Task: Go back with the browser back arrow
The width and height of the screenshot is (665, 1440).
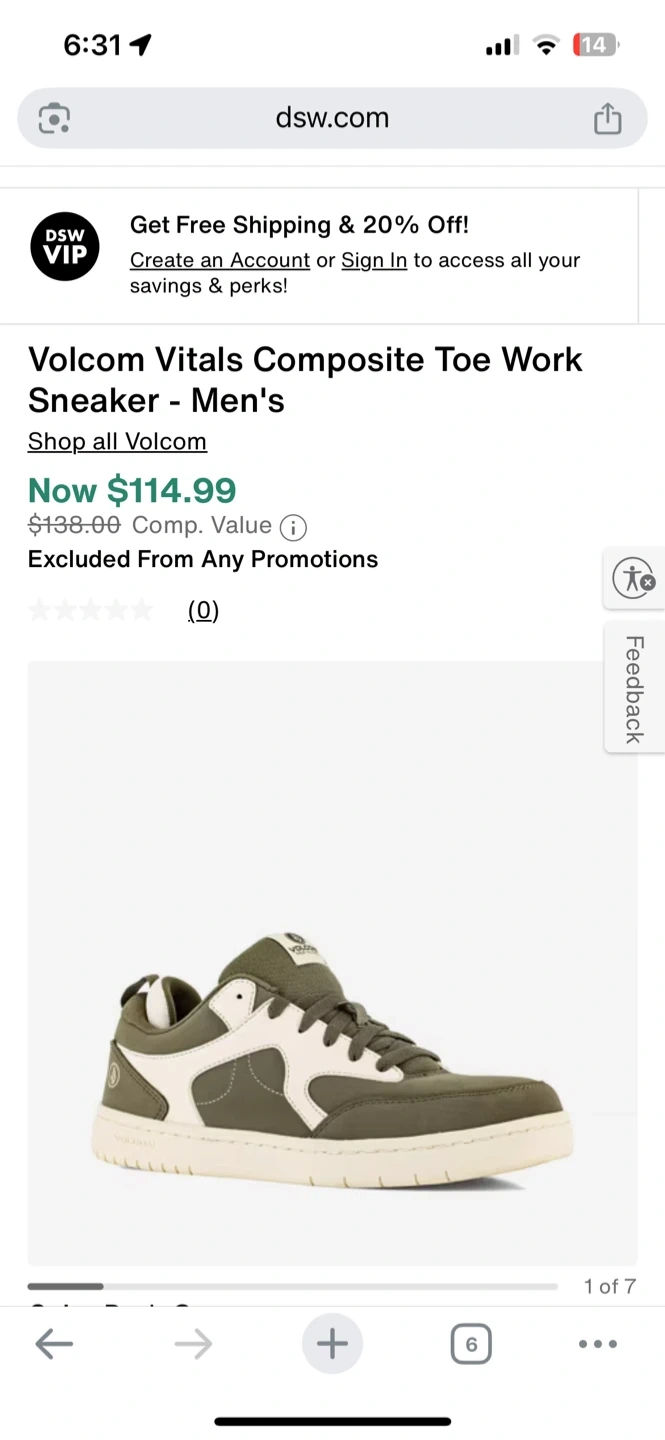Action: pos(54,1344)
